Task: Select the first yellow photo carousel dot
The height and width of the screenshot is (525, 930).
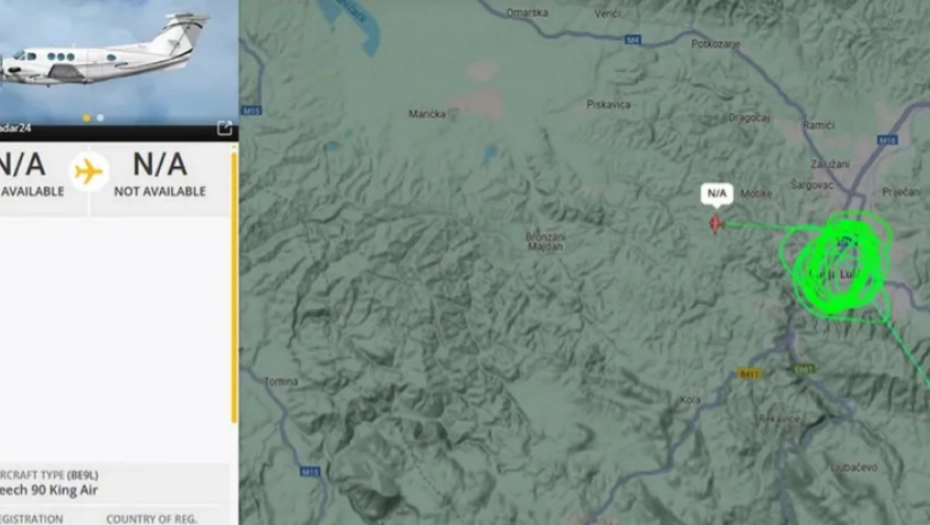Action: (87, 117)
